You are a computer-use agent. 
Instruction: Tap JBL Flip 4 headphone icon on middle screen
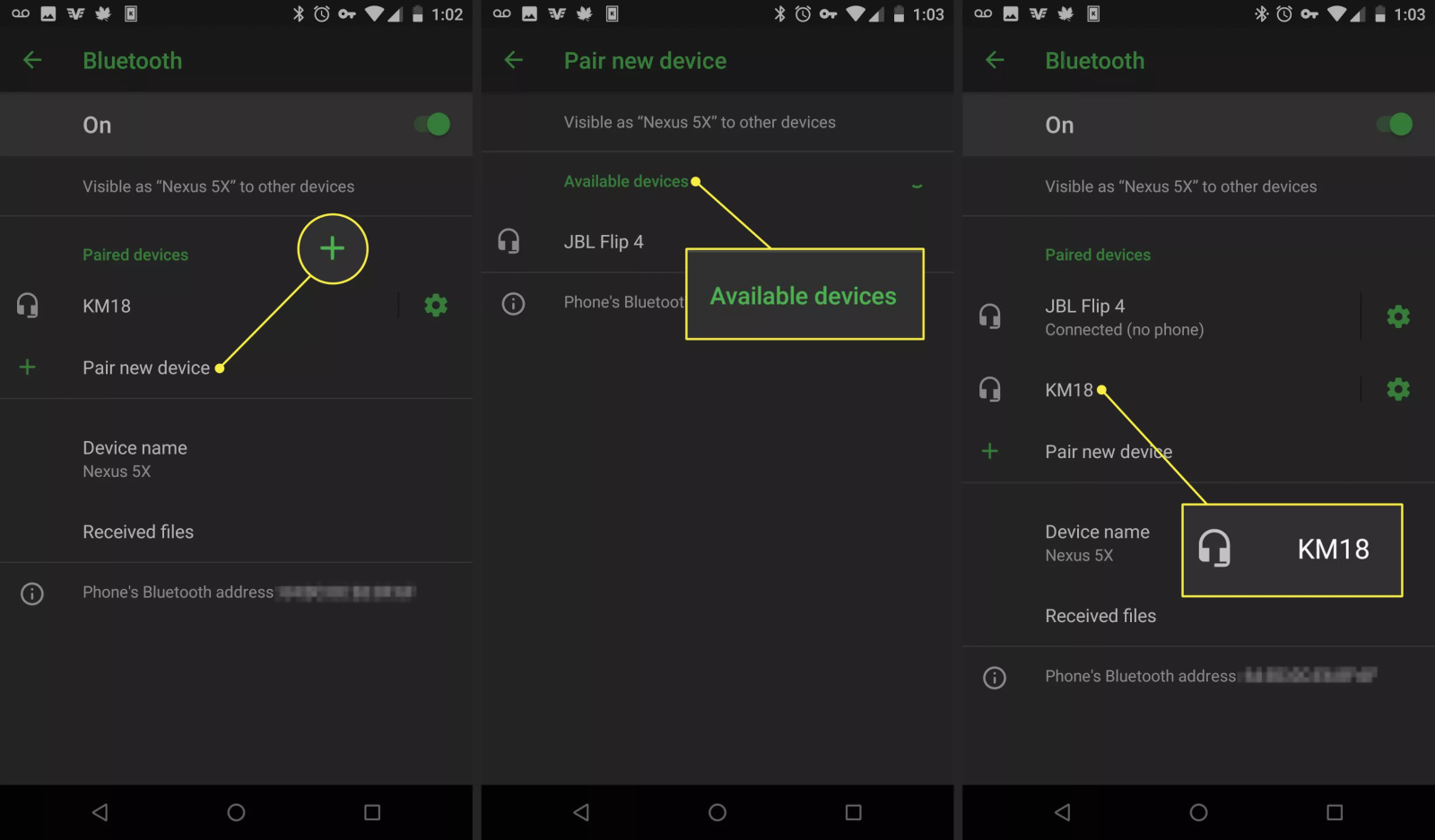[509, 241]
